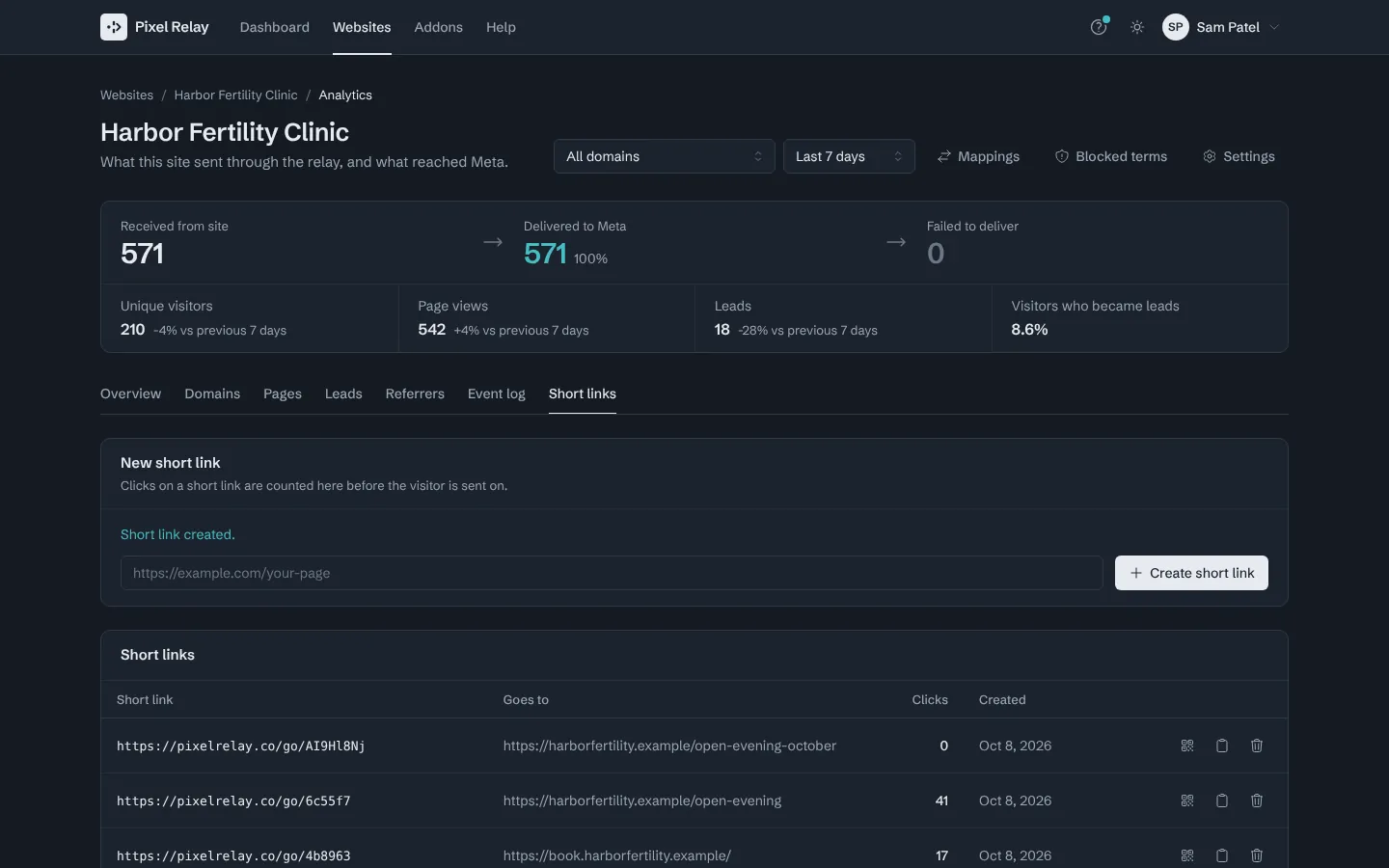Open site Settings button
The height and width of the screenshot is (868, 1389).
(x=1239, y=156)
